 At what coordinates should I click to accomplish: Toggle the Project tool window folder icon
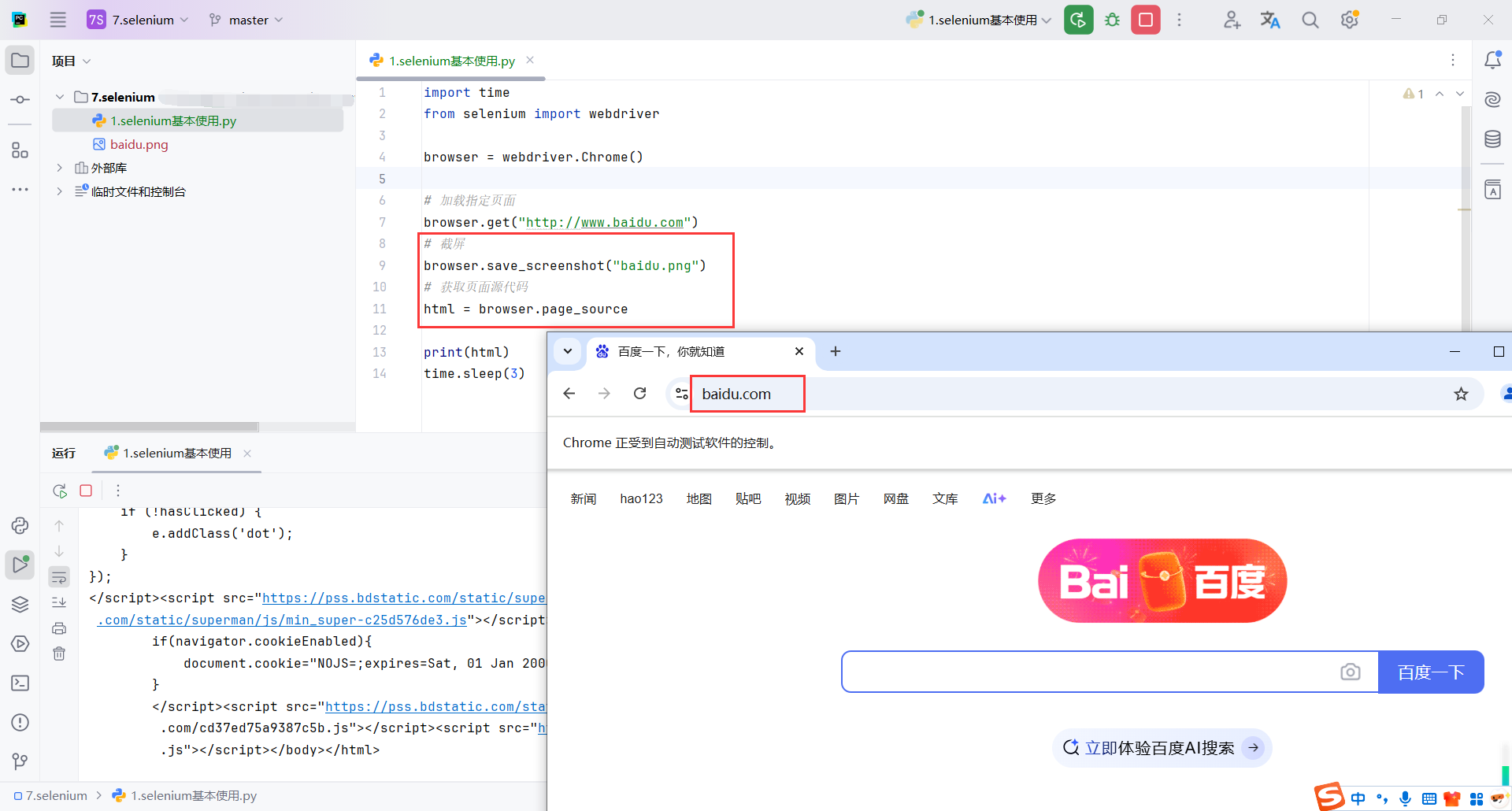click(x=20, y=61)
